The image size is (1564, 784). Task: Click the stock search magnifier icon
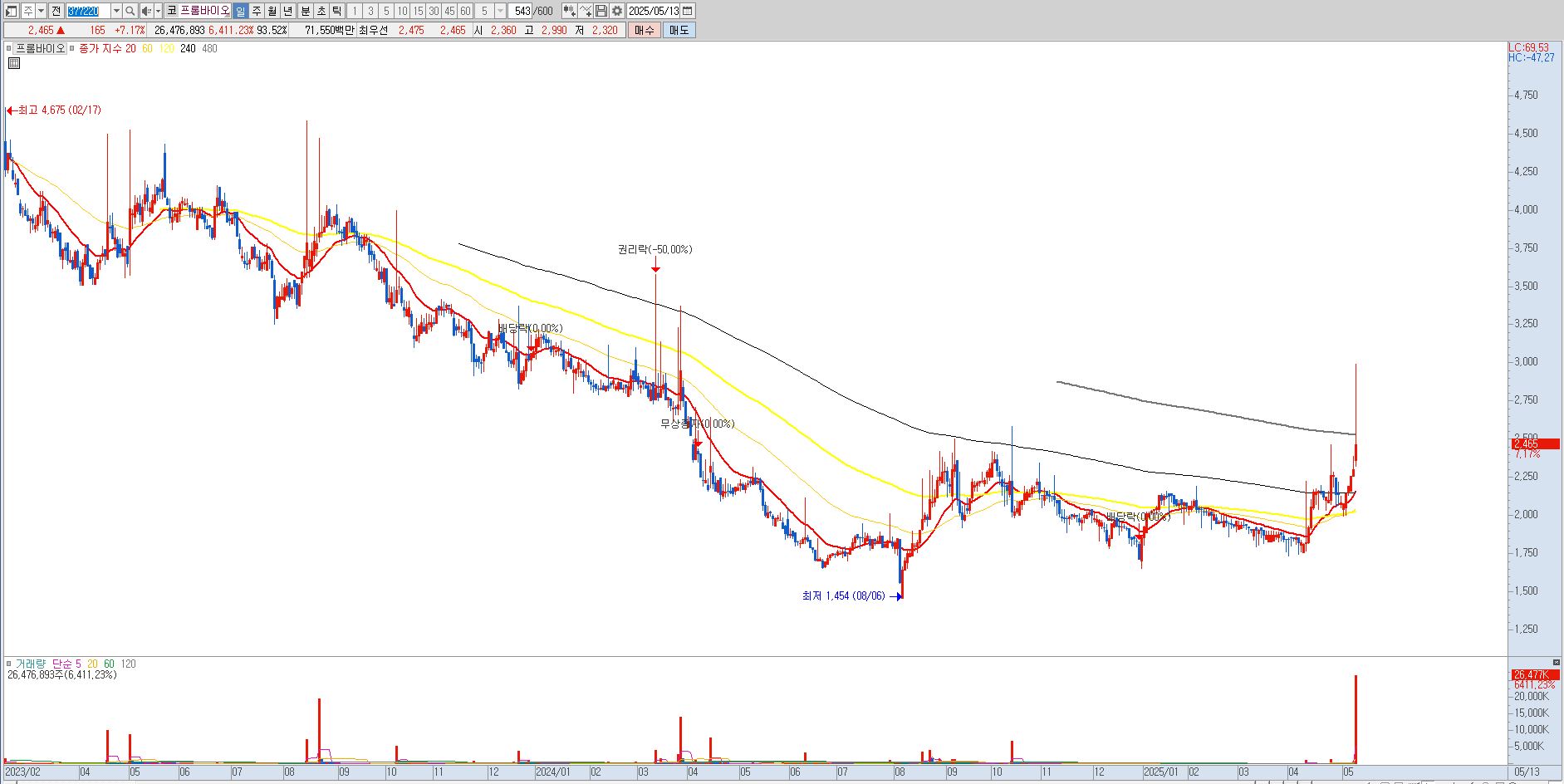tap(130, 11)
